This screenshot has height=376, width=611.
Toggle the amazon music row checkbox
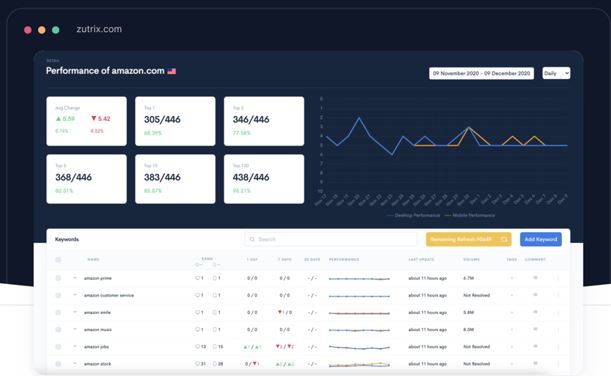pos(58,330)
